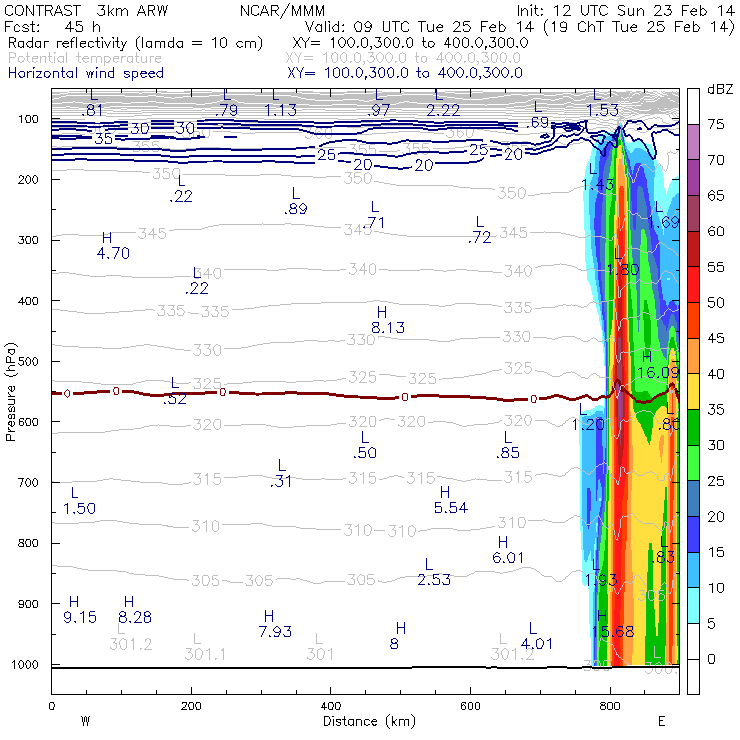Click the 'dBZ' units label above colorbar
740x740 pixels.
pyautogui.click(x=719, y=90)
